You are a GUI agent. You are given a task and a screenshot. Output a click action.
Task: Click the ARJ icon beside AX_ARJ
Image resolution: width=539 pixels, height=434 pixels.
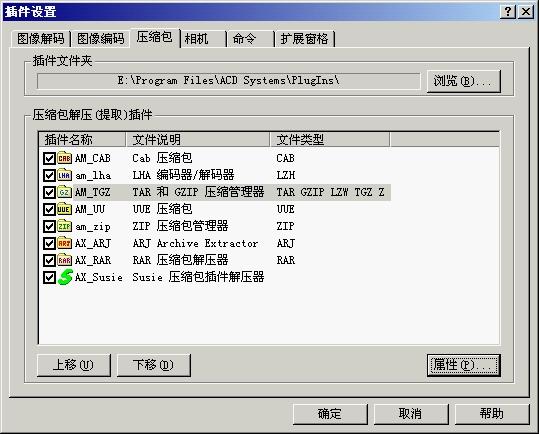tap(65, 243)
